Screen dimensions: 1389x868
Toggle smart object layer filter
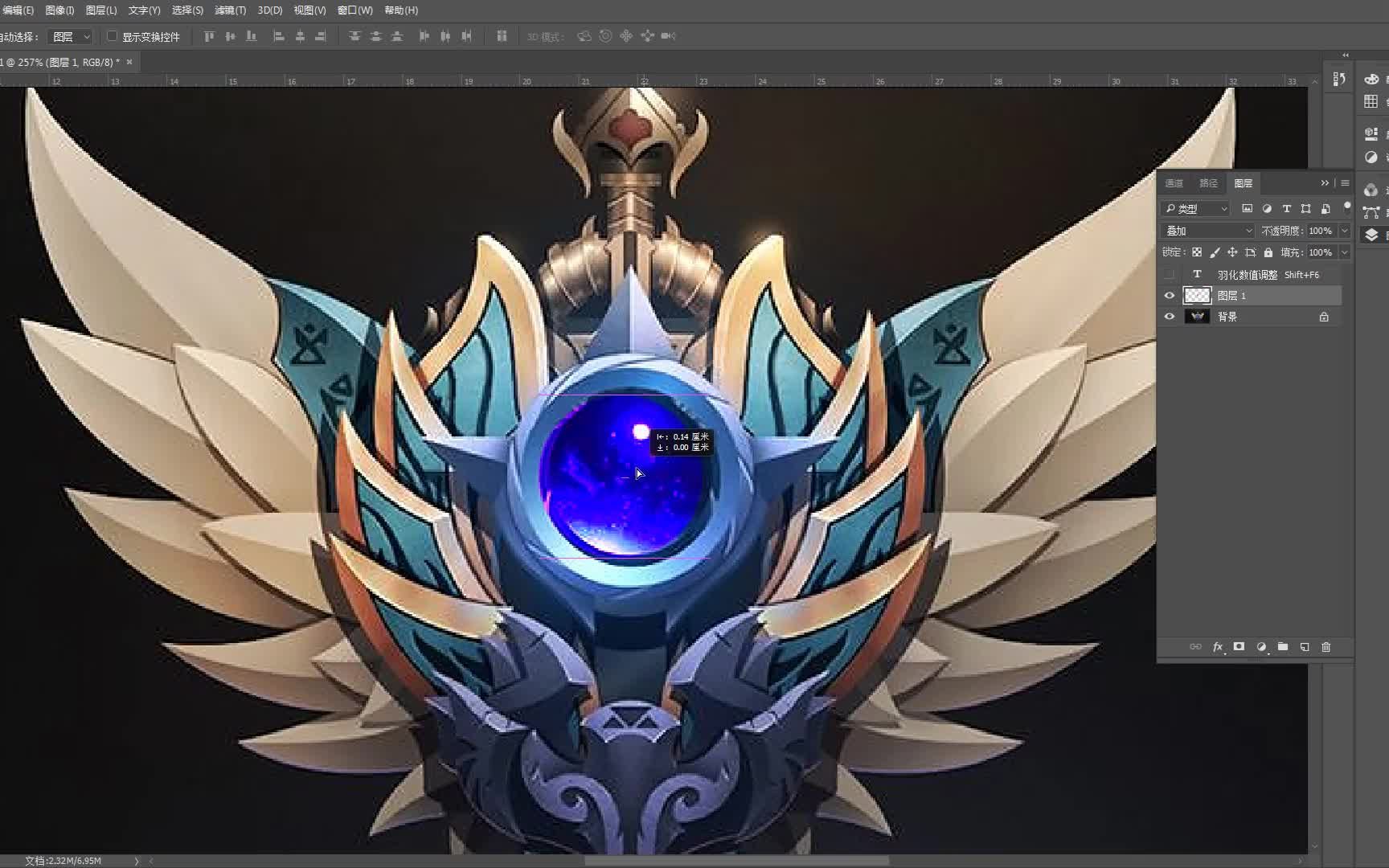(x=1325, y=209)
